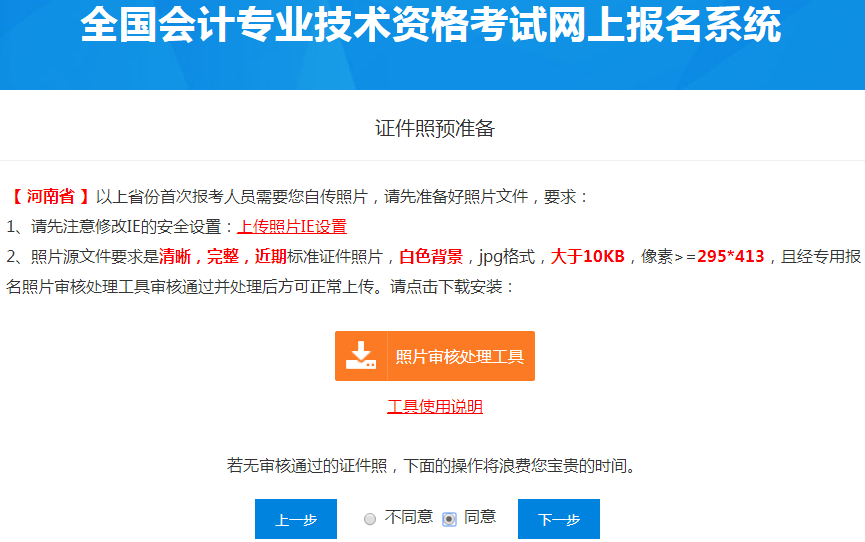The width and height of the screenshot is (865, 542).
Task: Click the jpg格式 format text
Action: (506, 256)
